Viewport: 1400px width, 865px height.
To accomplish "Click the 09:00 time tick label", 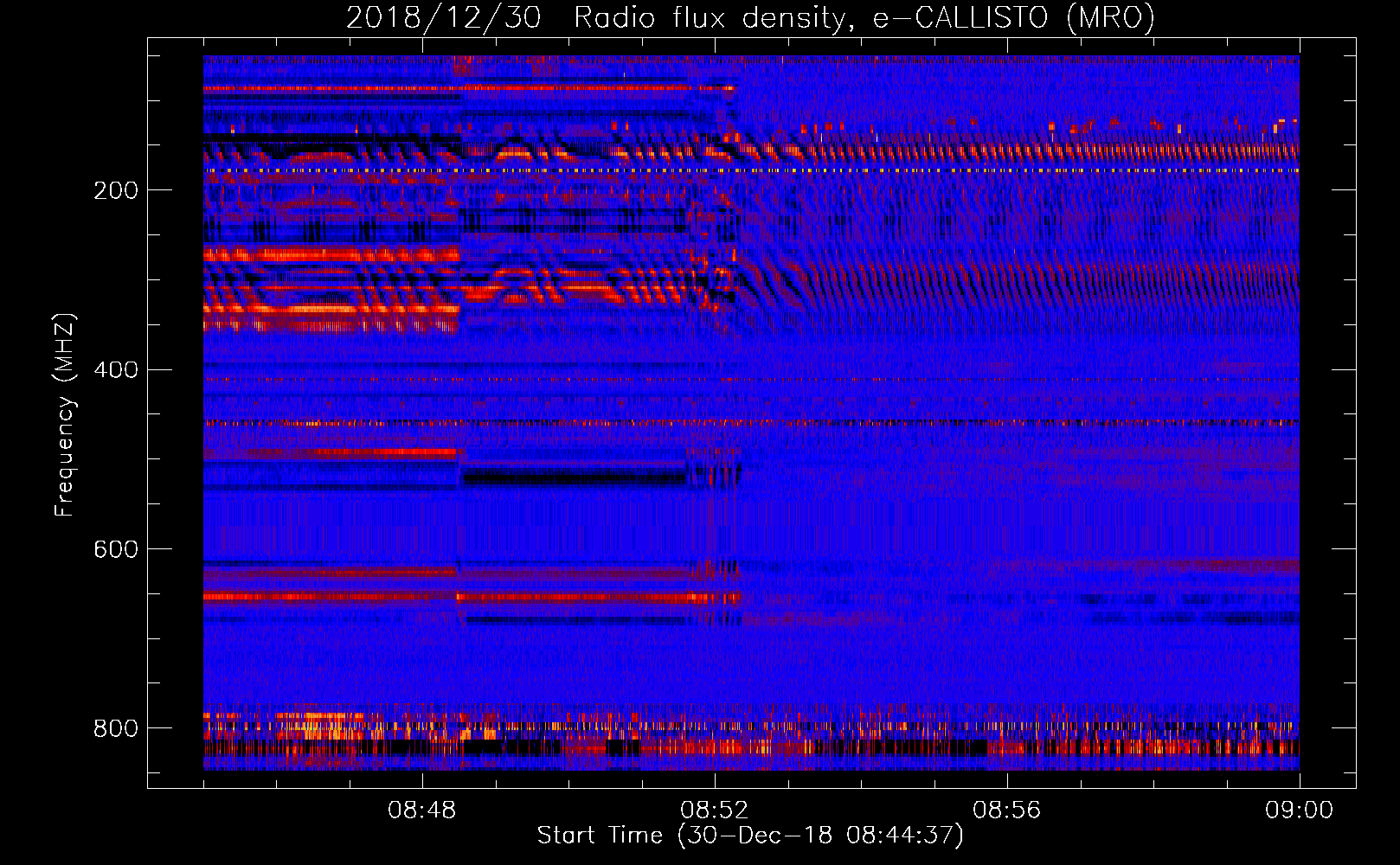I will coord(1299,811).
